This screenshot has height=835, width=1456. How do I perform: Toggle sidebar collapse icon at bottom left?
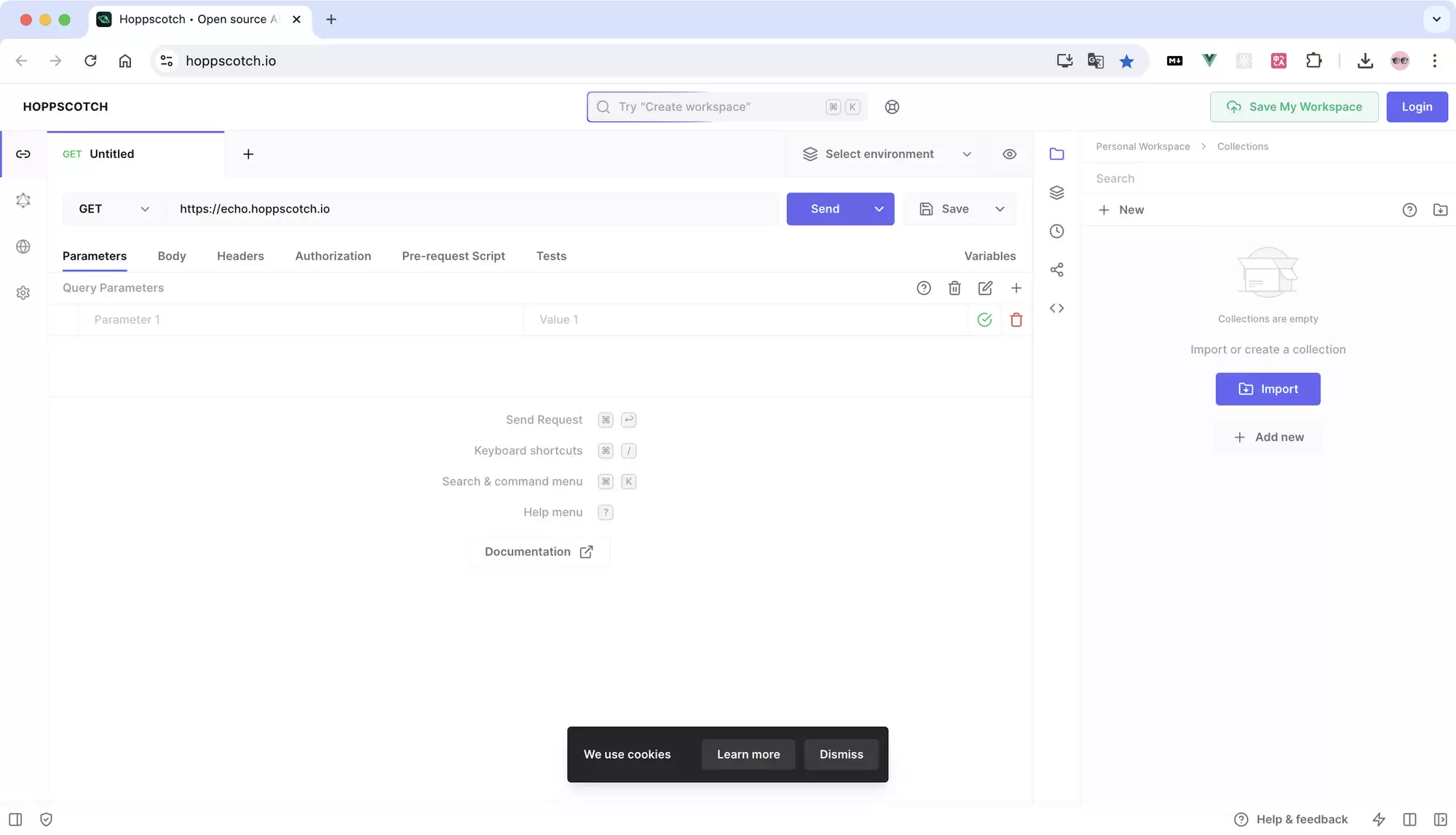pyautogui.click(x=15, y=820)
